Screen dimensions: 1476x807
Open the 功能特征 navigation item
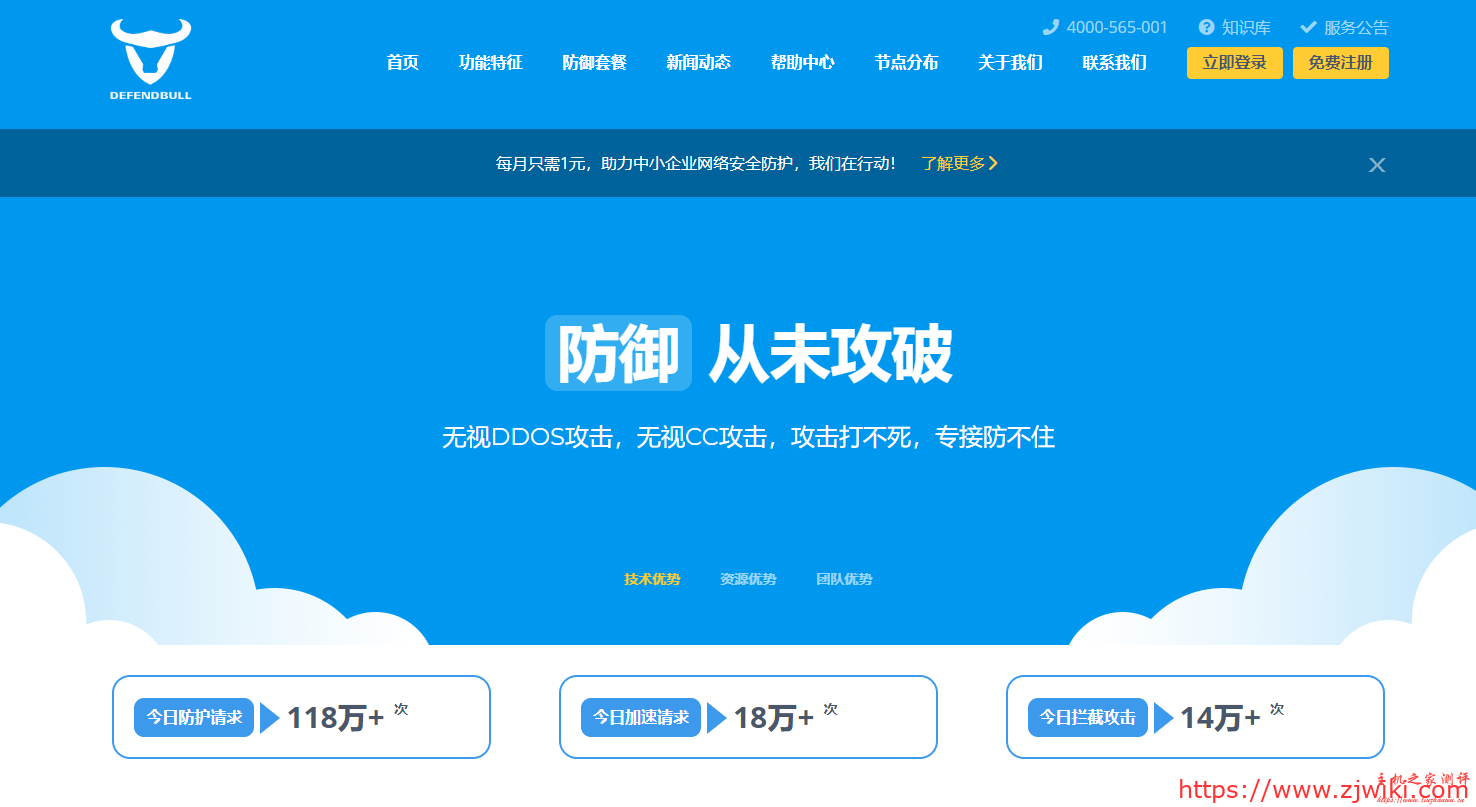click(x=490, y=62)
